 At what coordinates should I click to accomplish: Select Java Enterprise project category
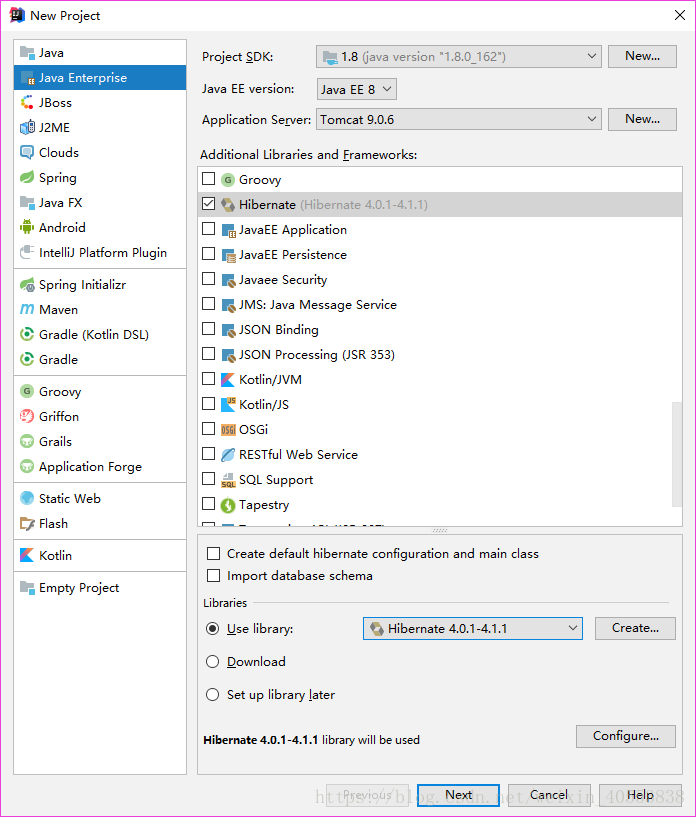[x=100, y=78]
